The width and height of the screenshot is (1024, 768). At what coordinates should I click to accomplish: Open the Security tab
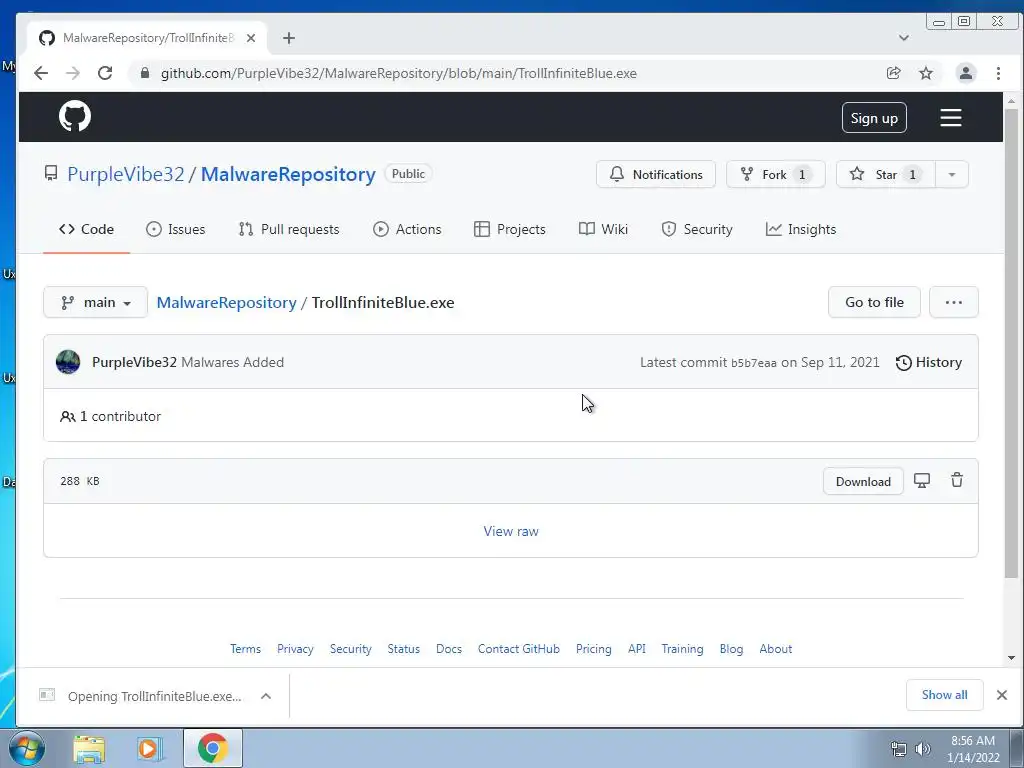697,229
